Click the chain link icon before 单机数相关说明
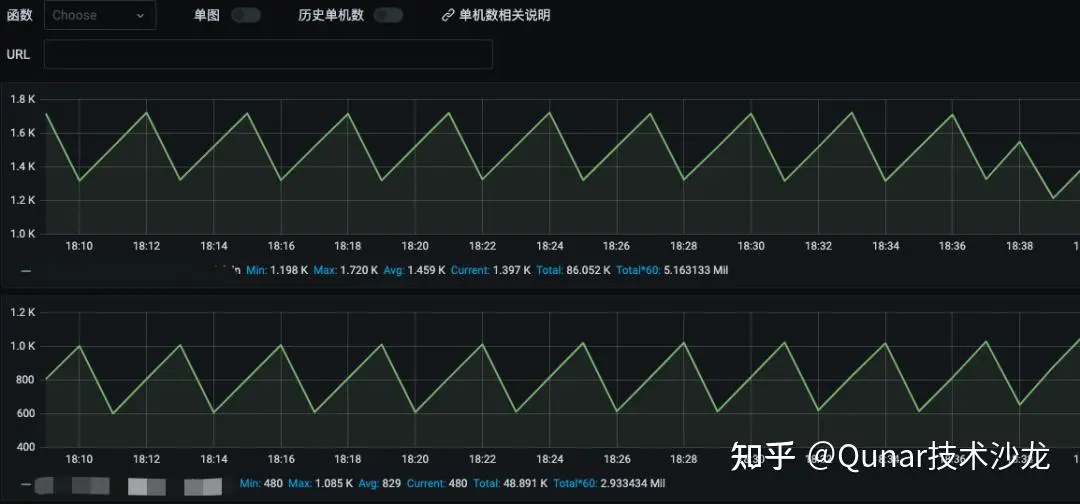Screen dimensions: 1080x504 click(x=448, y=16)
